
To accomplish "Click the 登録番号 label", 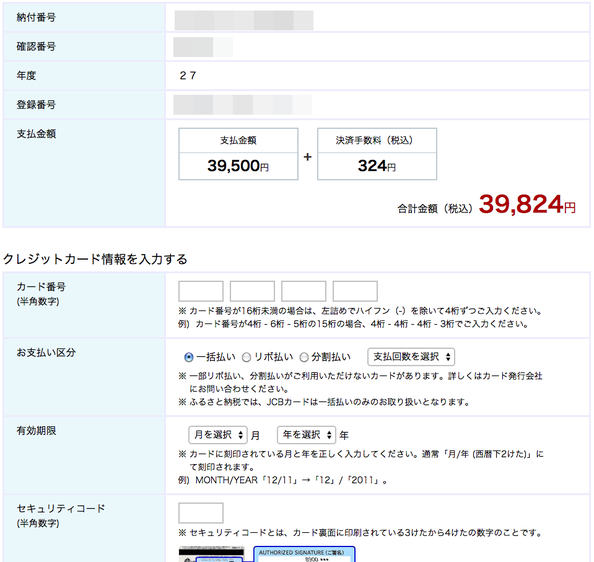I will click(x=36, y=105).
